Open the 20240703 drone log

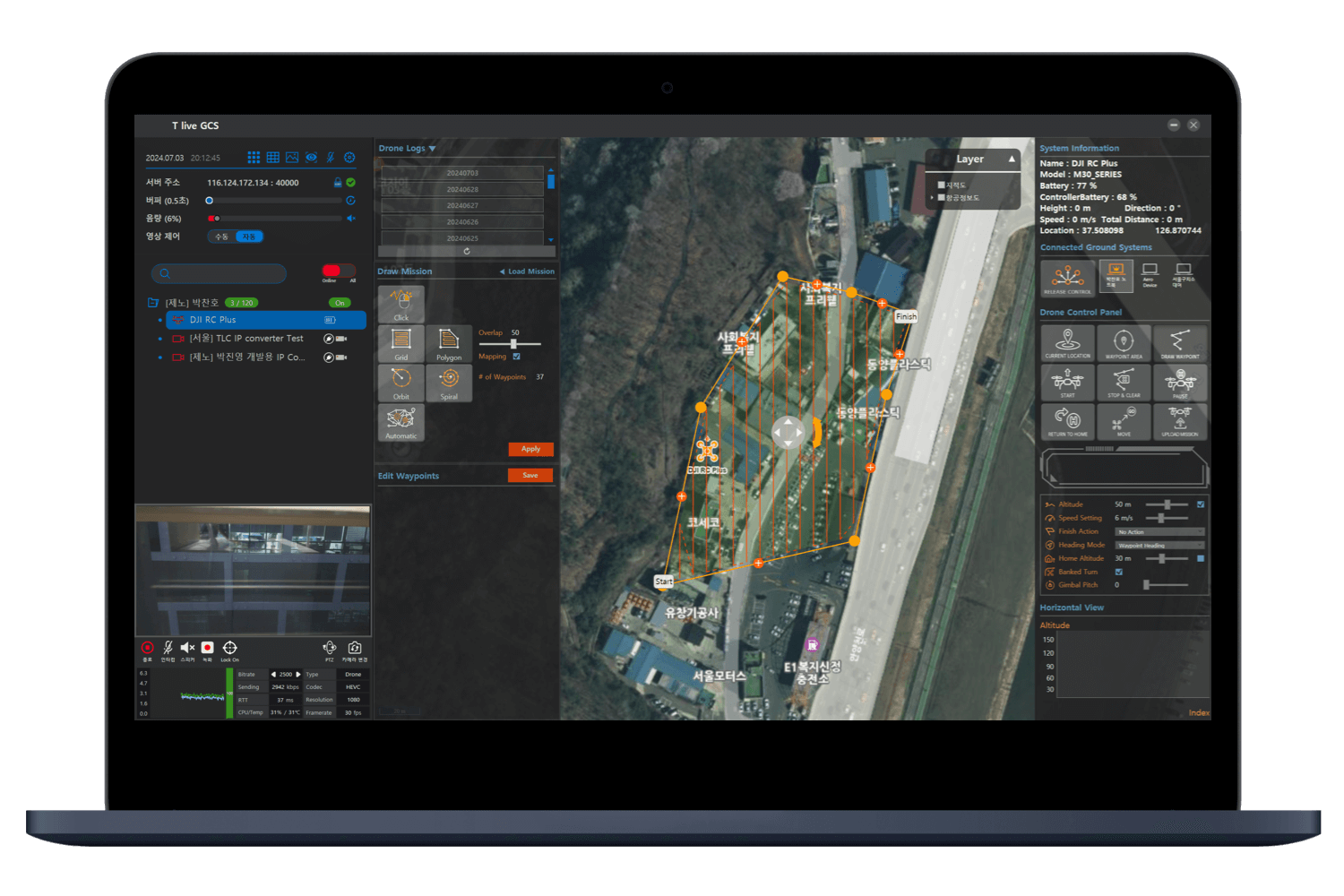point(462,173)
